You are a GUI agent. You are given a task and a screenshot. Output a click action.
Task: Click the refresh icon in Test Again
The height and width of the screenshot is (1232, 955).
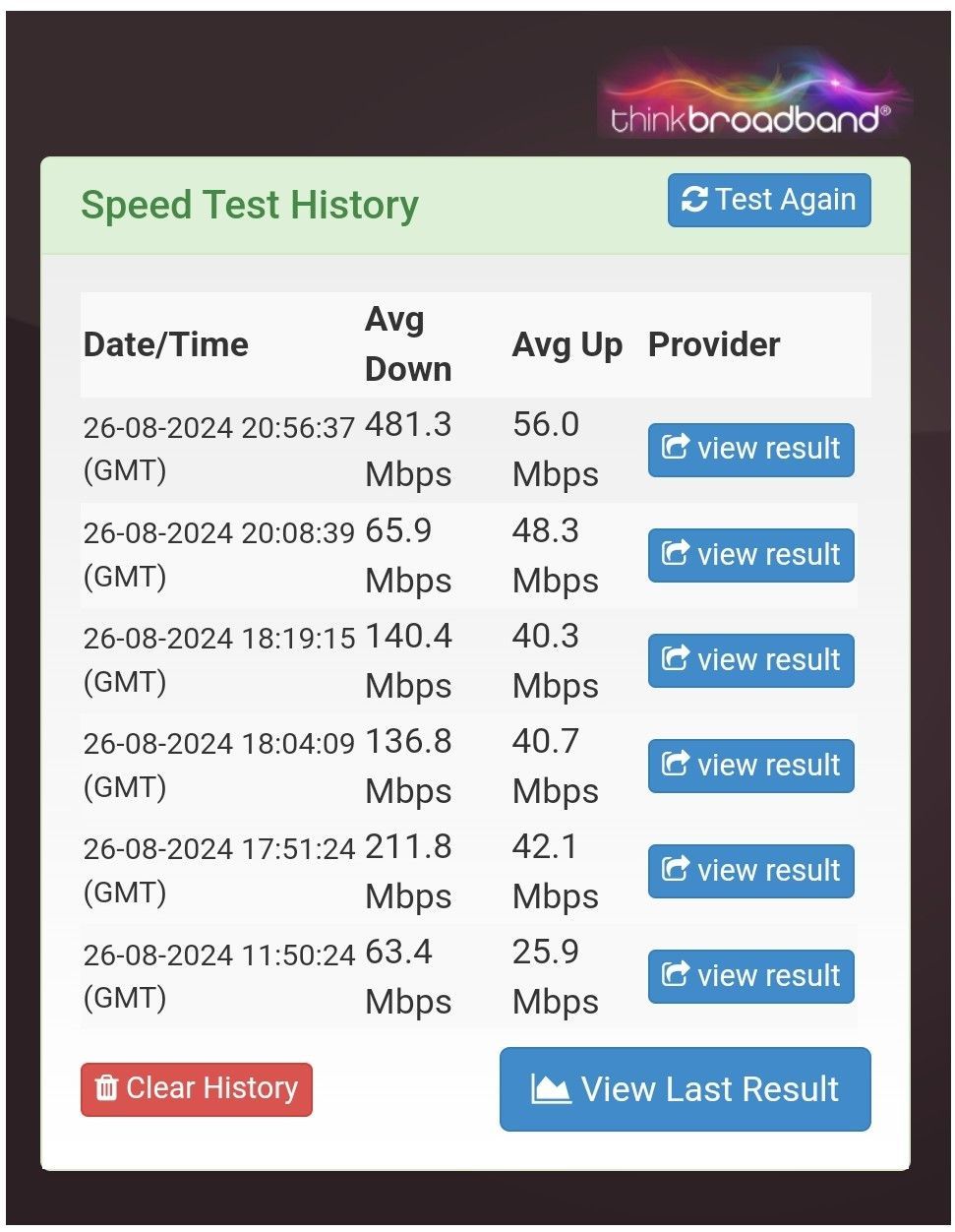coord(694,200)
